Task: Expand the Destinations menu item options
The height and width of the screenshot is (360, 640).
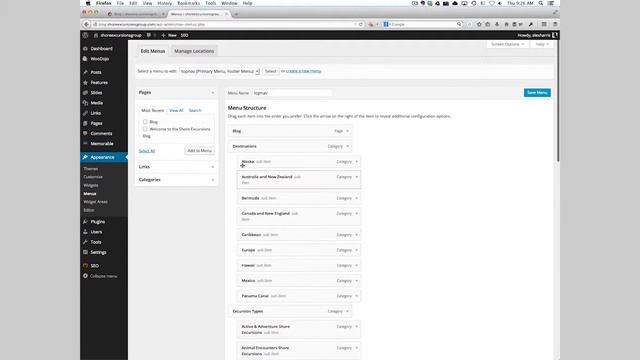Action: click(347, 146)
